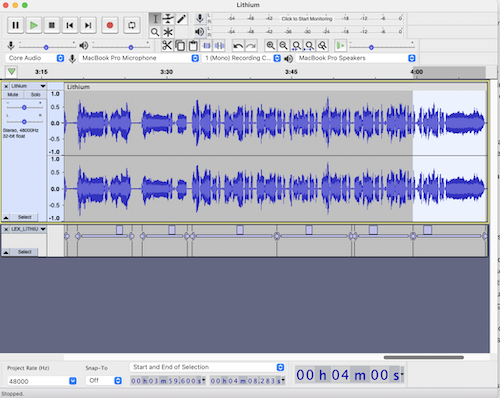500x398 pixels.
Task: Mute the Lithium track
Action: [13, 95]
